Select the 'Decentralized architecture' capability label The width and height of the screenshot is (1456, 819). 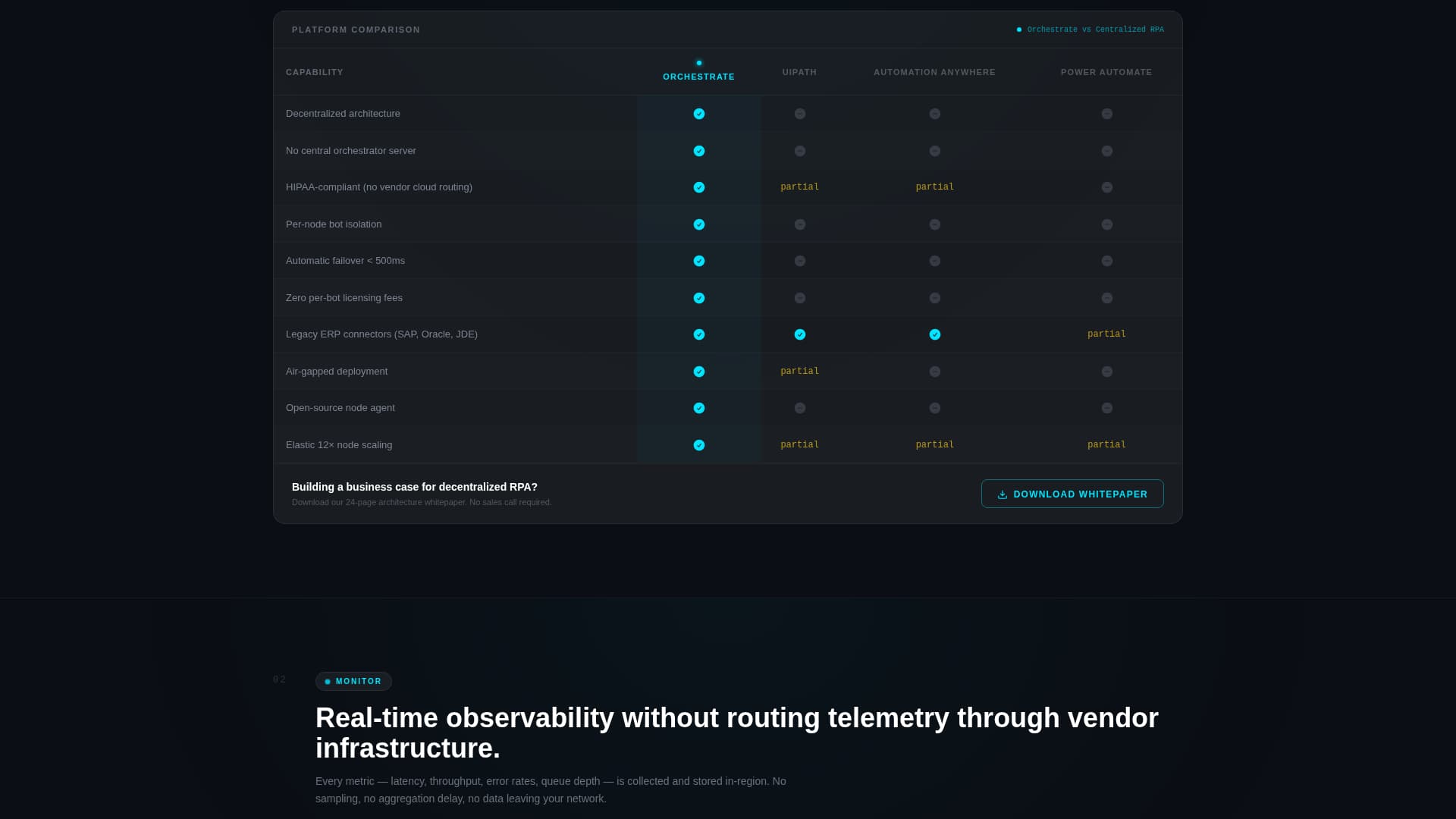coord(343,113)
